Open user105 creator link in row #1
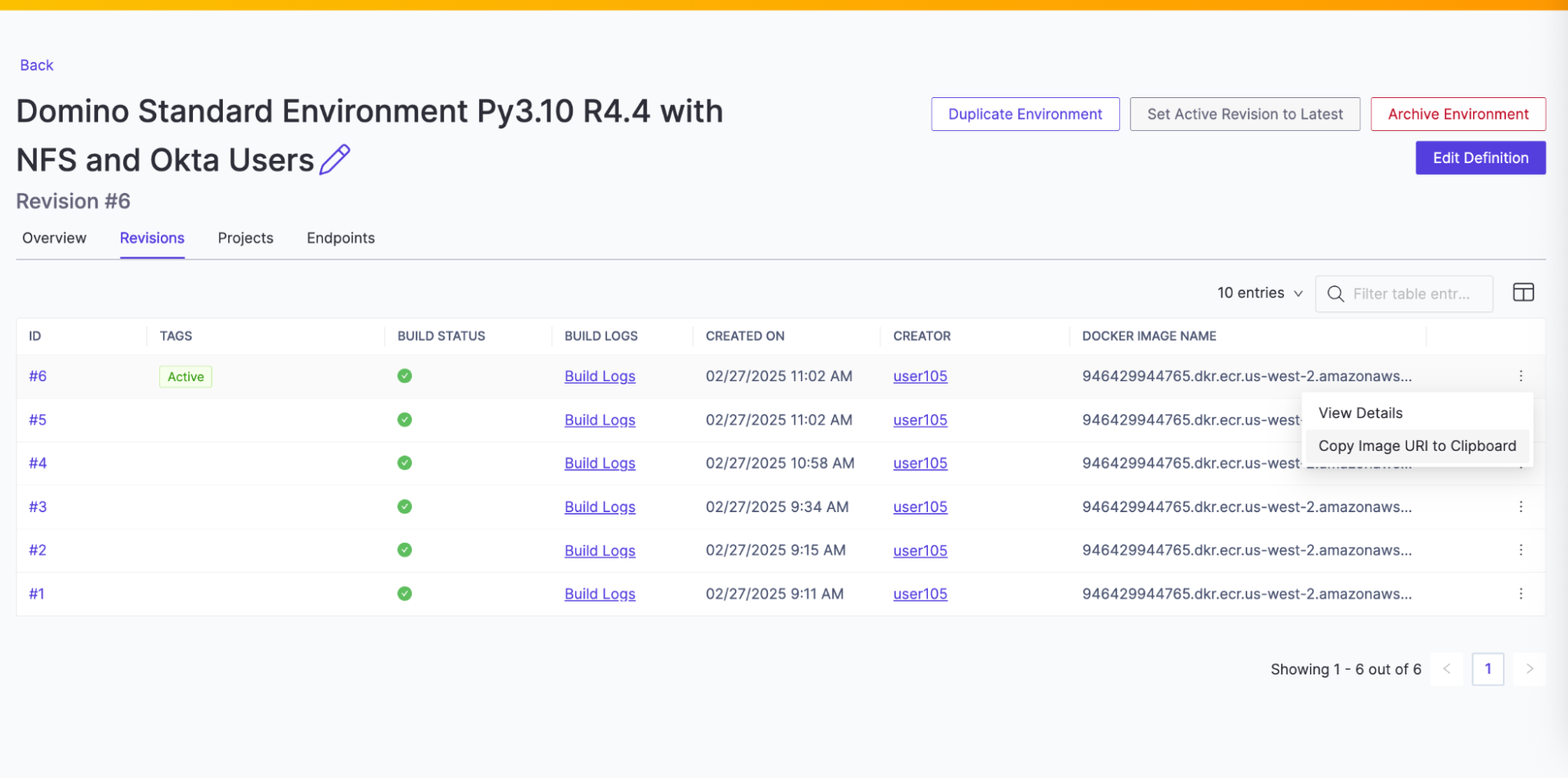1568x778 pixels. (920, 594)
